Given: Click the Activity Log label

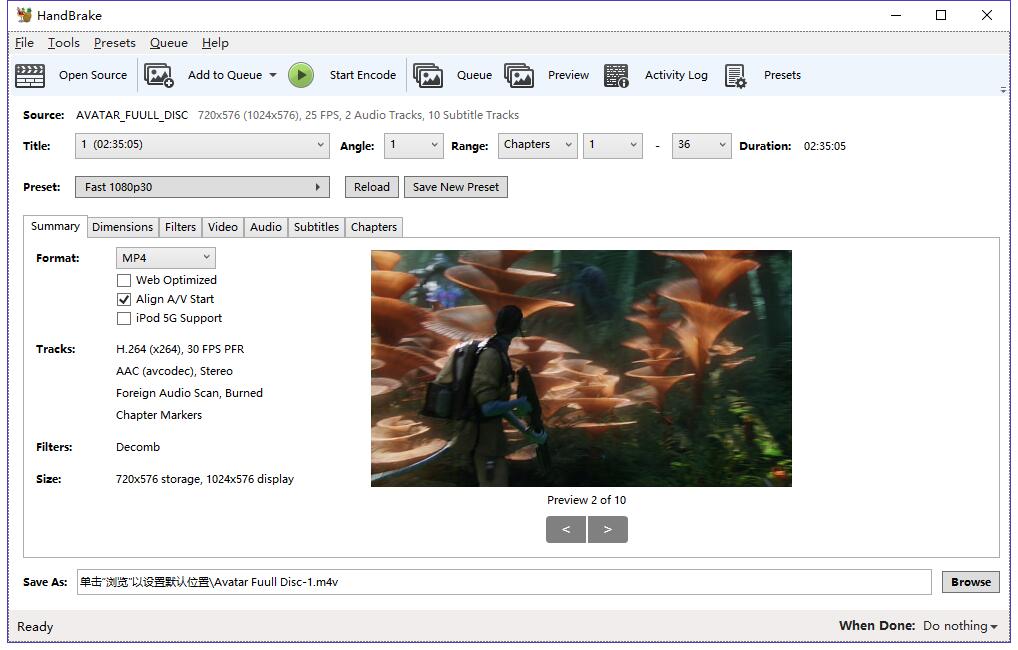Looking at the screenshot, I should point(676,75).
